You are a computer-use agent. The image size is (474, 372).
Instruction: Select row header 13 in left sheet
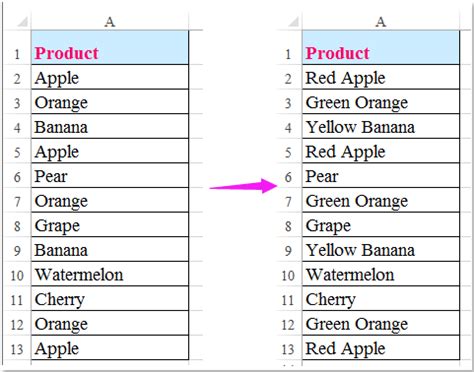point(18,348)
